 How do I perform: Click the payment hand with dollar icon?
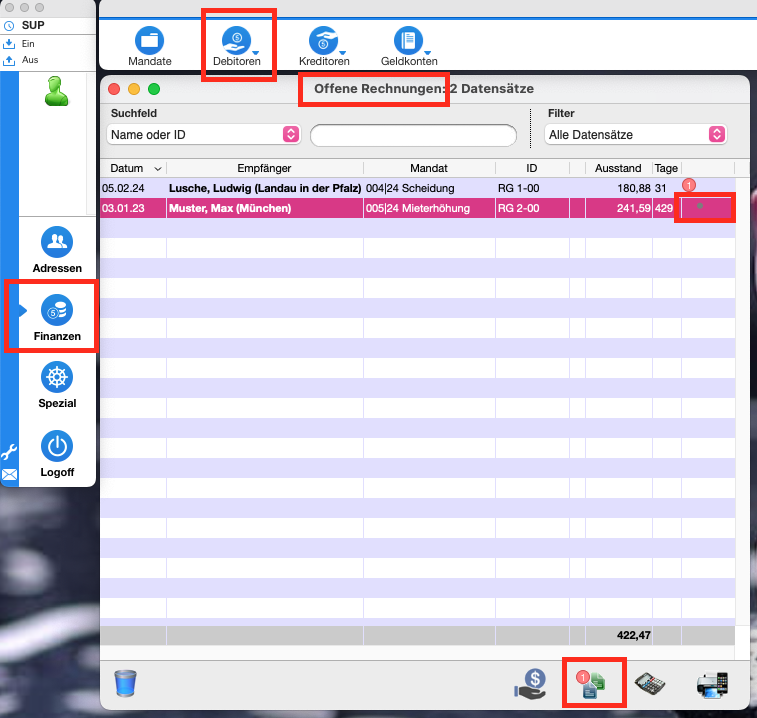tap(530, 684)
